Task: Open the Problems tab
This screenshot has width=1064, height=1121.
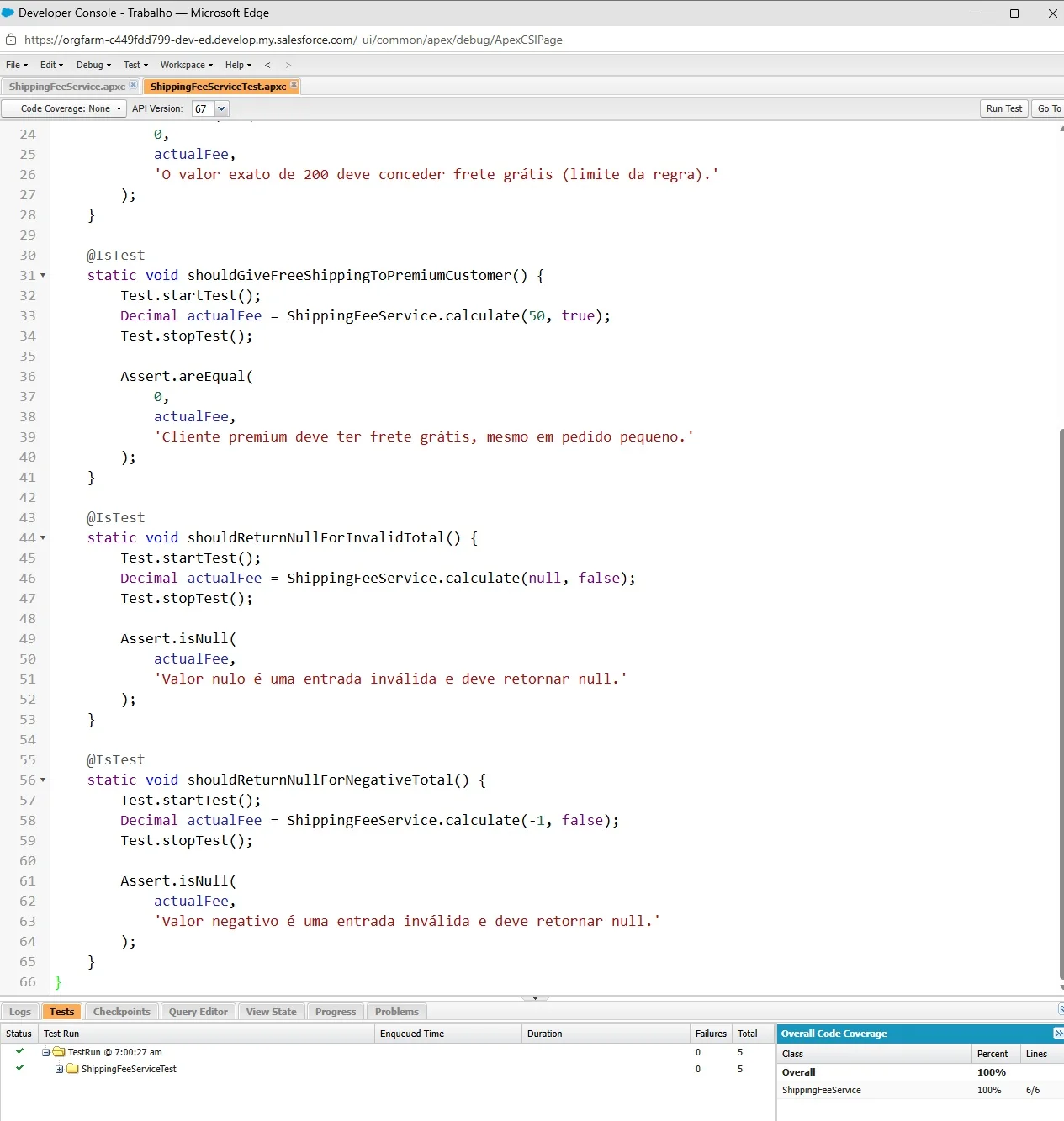Action: point(396,1012)
